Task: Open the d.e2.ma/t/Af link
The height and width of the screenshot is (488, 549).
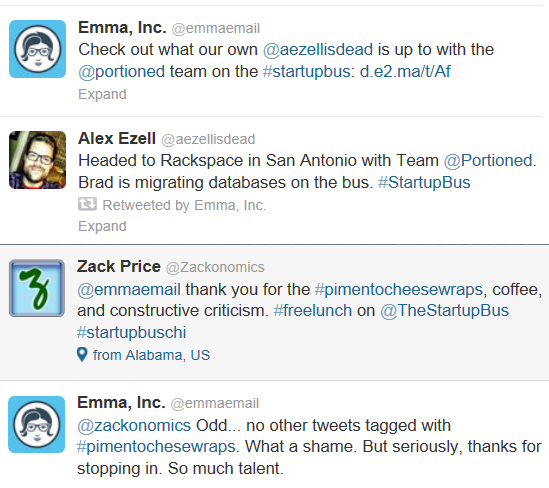Action: coord(405,71)
